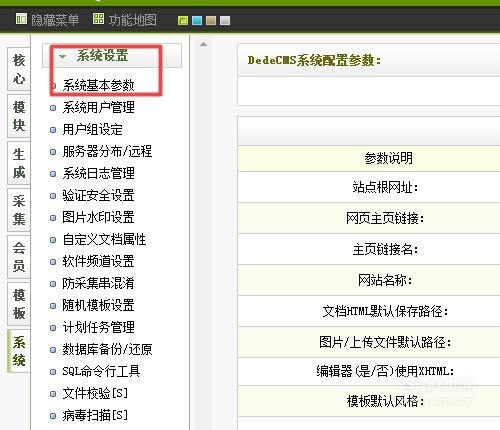Click bullet icon beside 文件校验[S]
The width and height of the screenshot is (500, 430).
click(x=53, y=394)
